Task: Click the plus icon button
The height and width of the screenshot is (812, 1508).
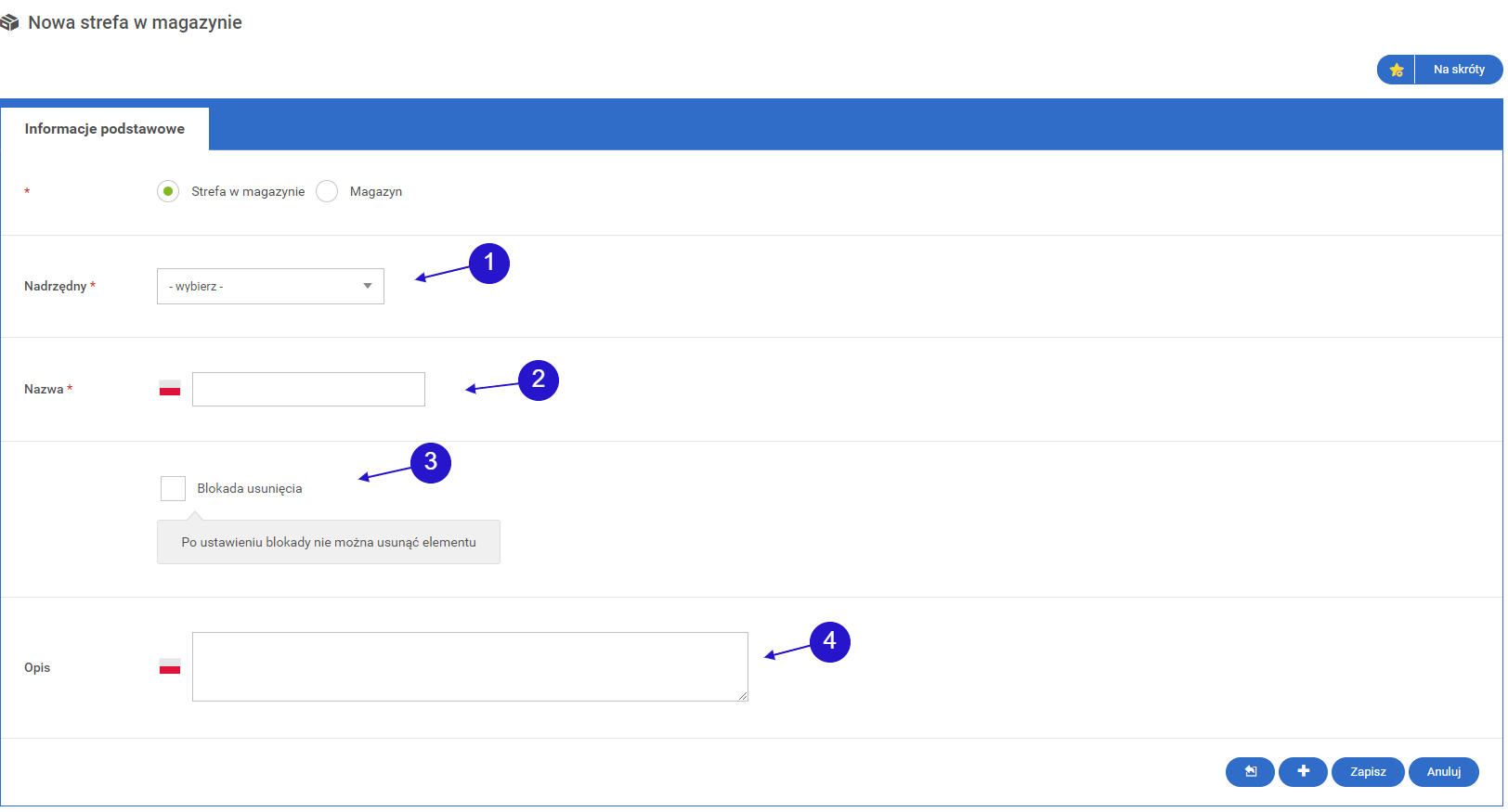Action: pyautogui.click(x=1303, y=772)
